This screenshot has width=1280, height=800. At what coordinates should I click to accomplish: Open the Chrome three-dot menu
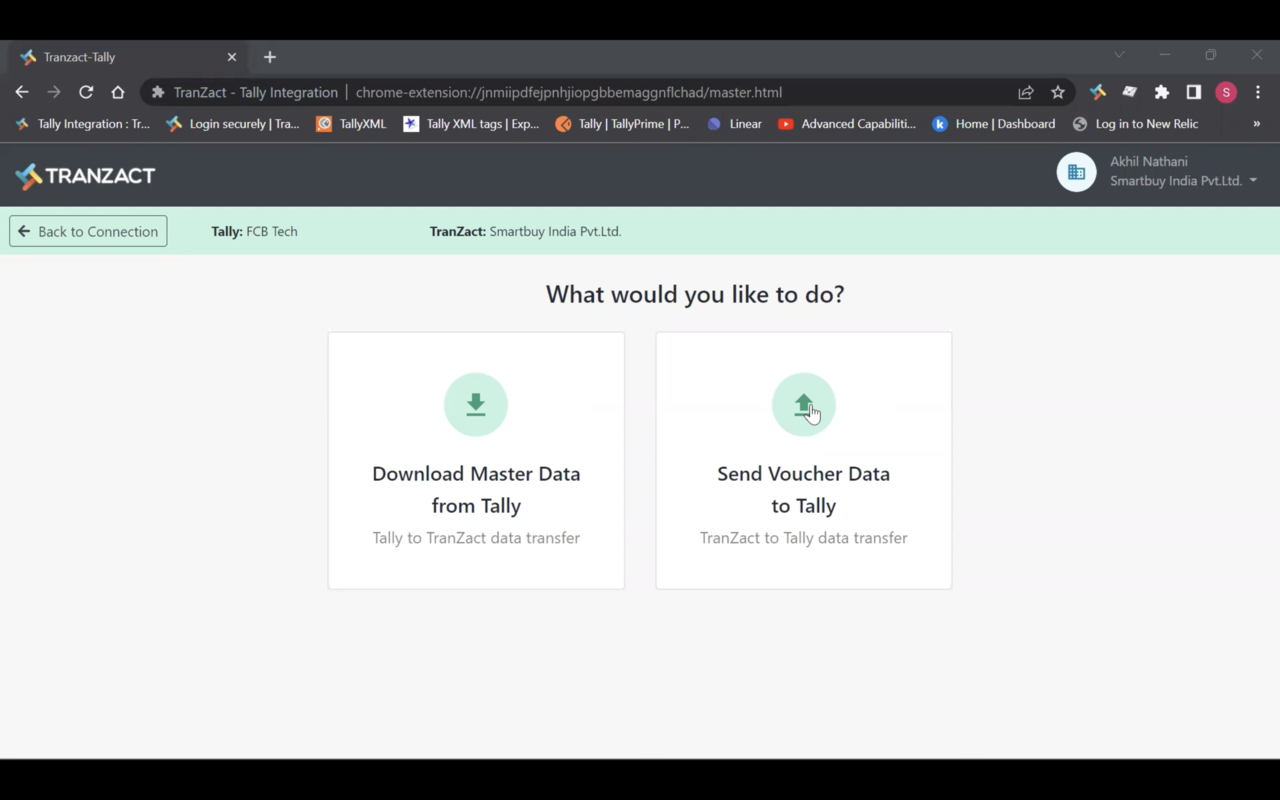click(1258, 92)
